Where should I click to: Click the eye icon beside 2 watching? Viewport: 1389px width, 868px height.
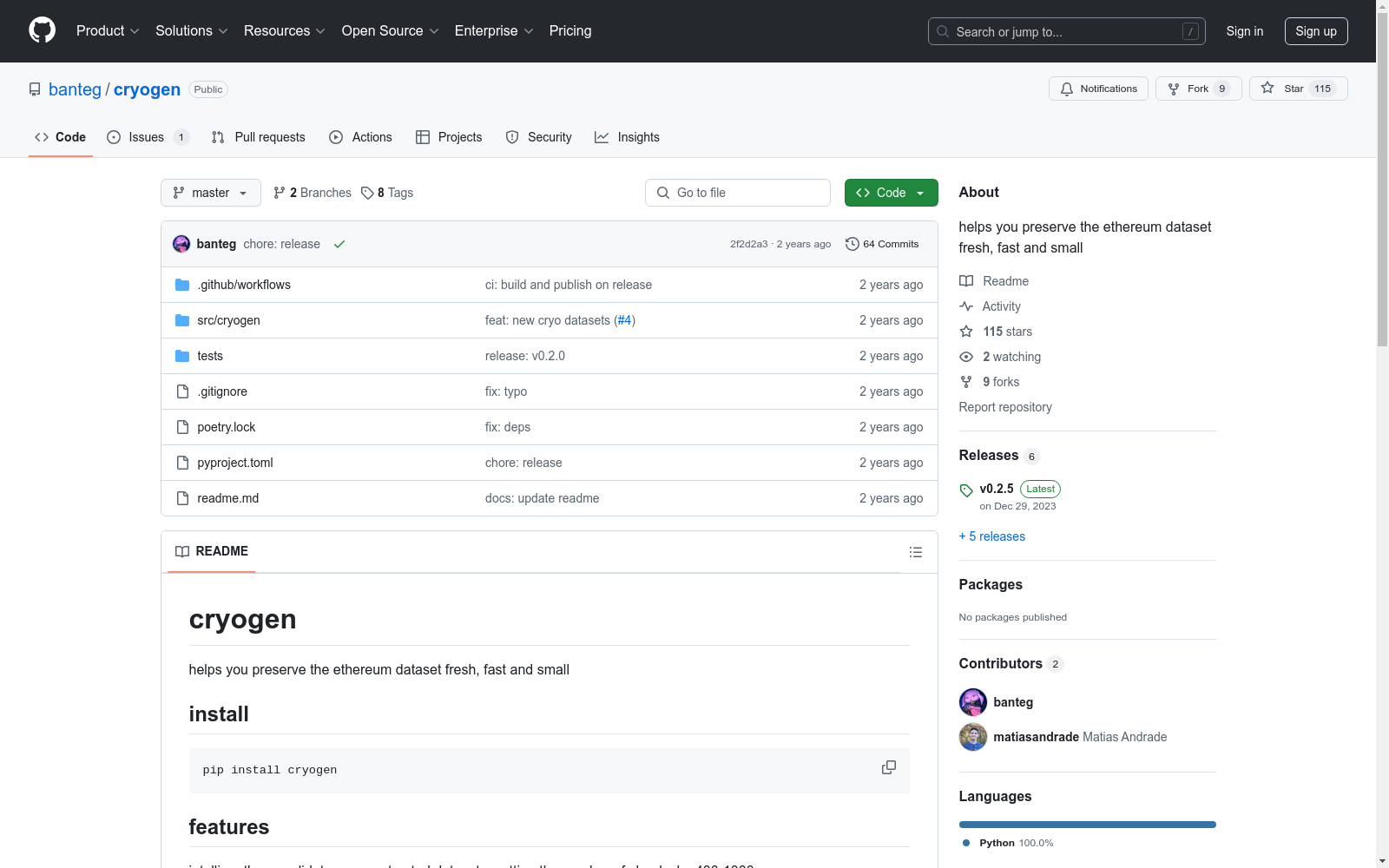point(966,357)
